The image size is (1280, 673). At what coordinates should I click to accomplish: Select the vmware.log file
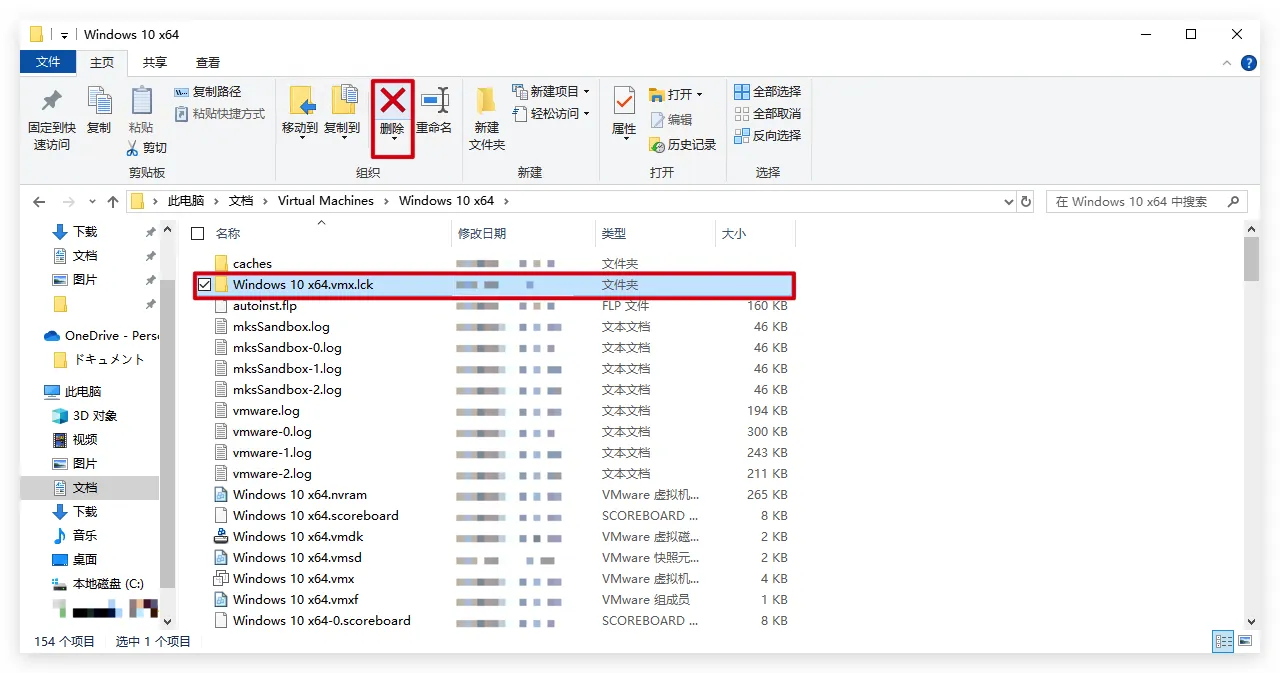tap(266, 411)
